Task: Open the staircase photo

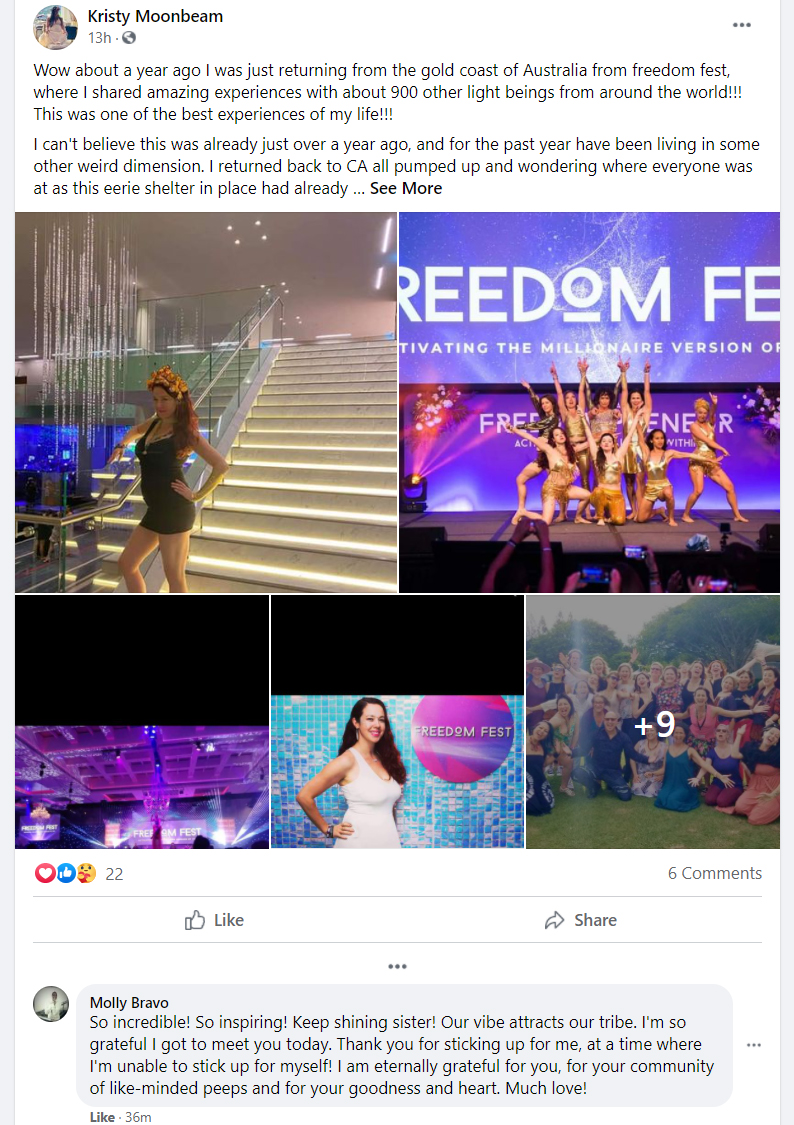Action: click(x=206, y=403)
